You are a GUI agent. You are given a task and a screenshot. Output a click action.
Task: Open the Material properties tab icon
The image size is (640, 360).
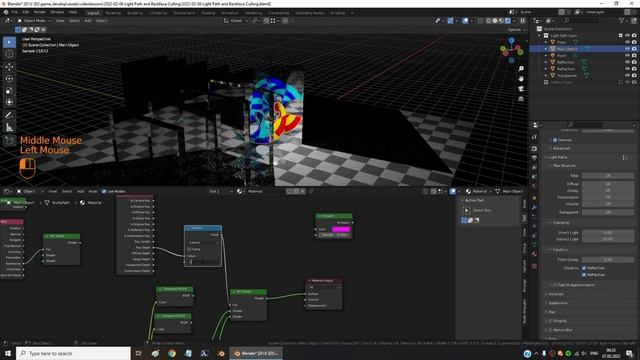(534, 254)
